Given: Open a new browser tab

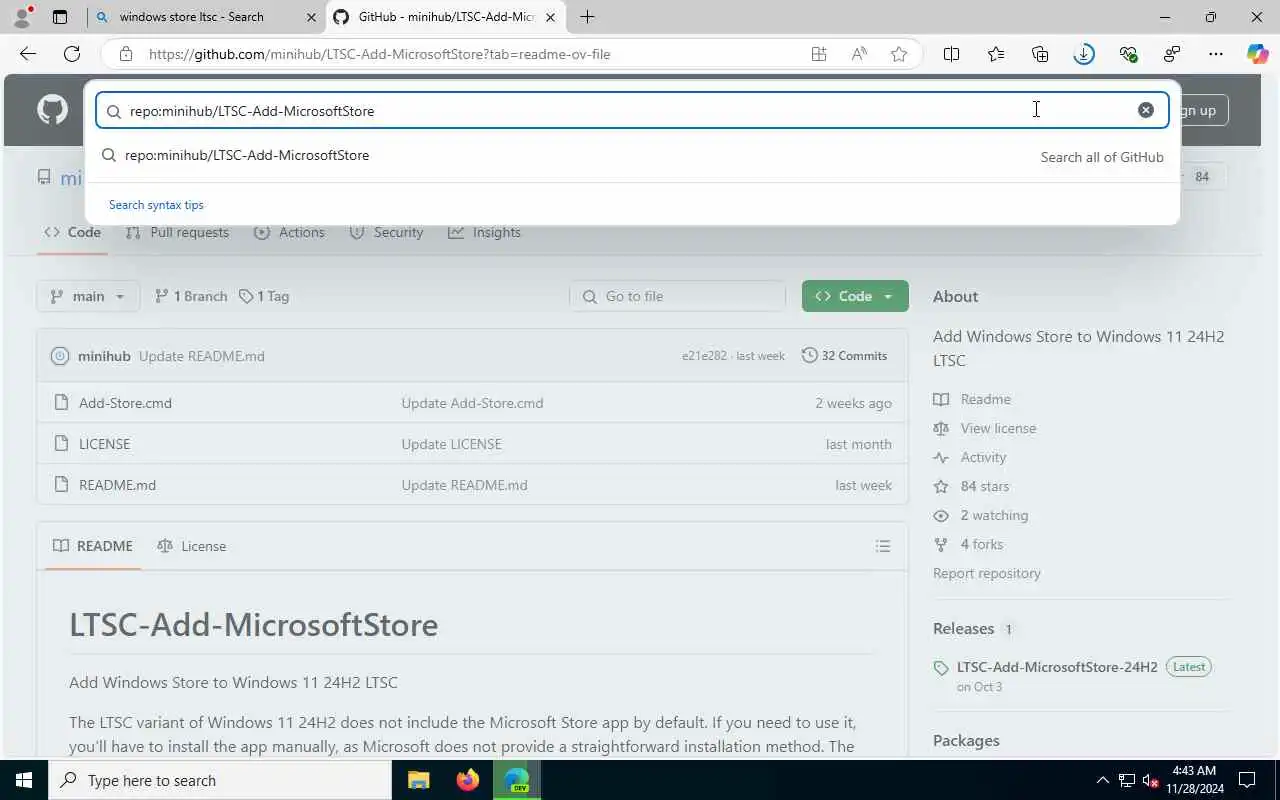Looking at the screenshot, I should point(587,17).
